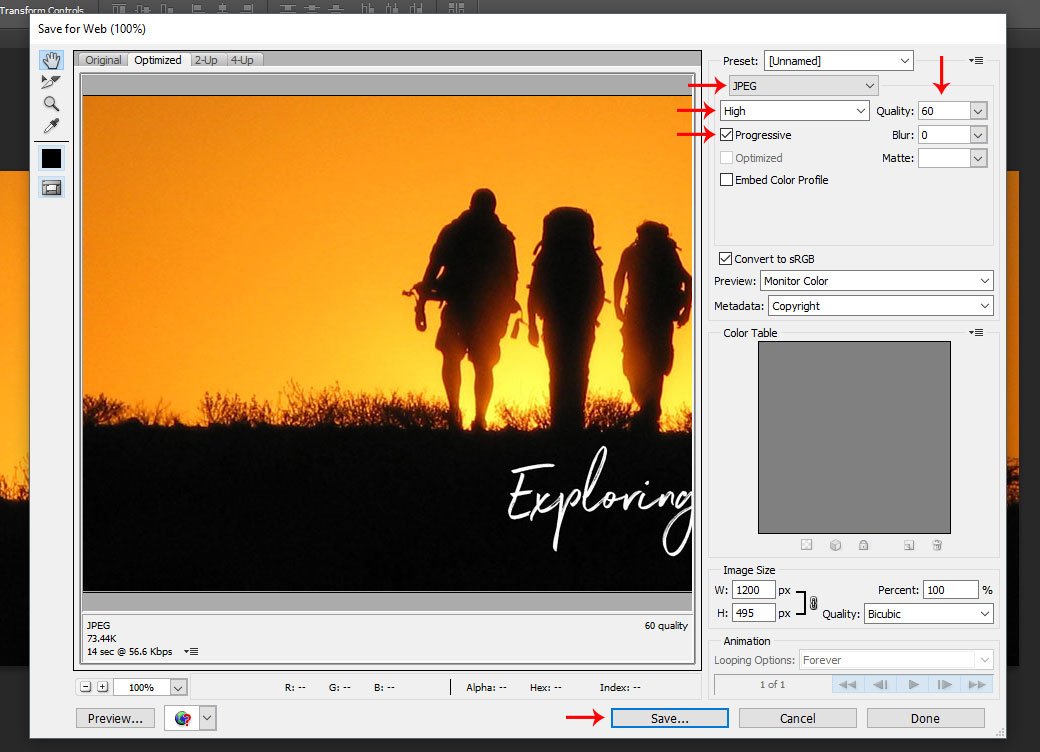Click the Preview... button
1040x752 pixels.
coord(115,718)
